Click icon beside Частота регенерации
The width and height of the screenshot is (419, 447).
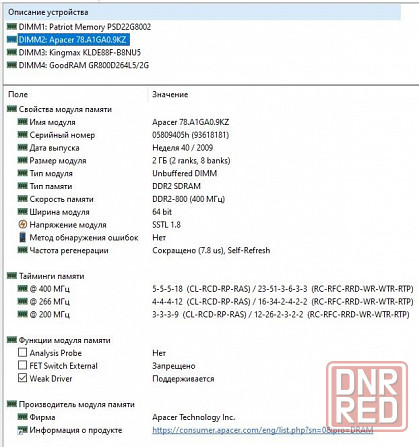[x=22, y=250]
